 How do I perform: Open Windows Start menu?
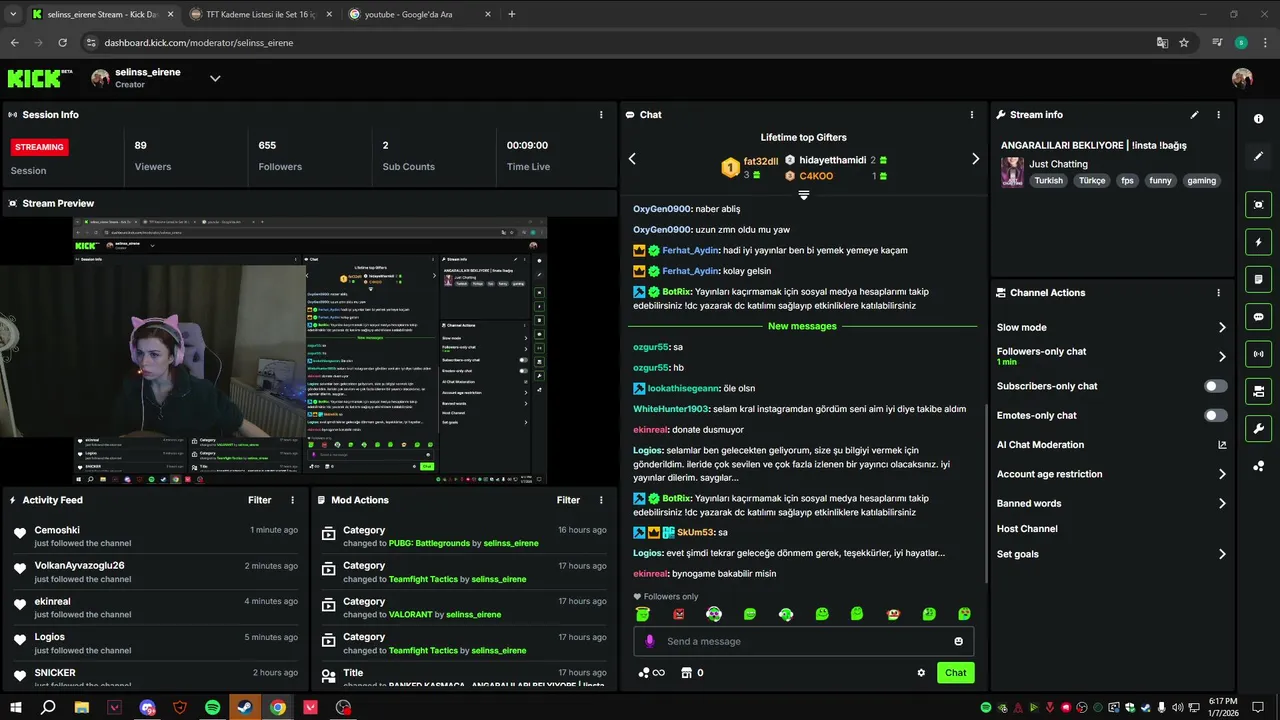coord(15,707)
